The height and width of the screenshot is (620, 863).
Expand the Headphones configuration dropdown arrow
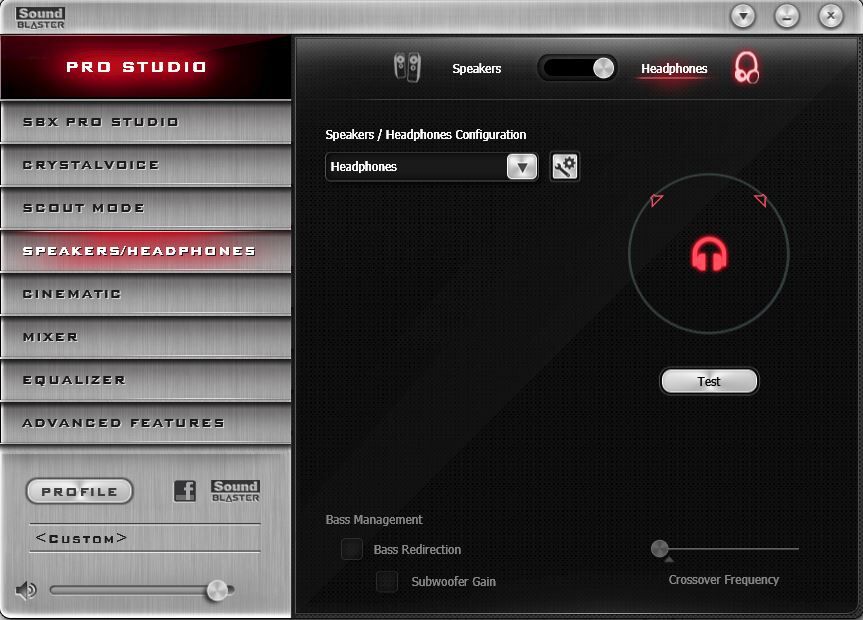click(x=522, y=167)
